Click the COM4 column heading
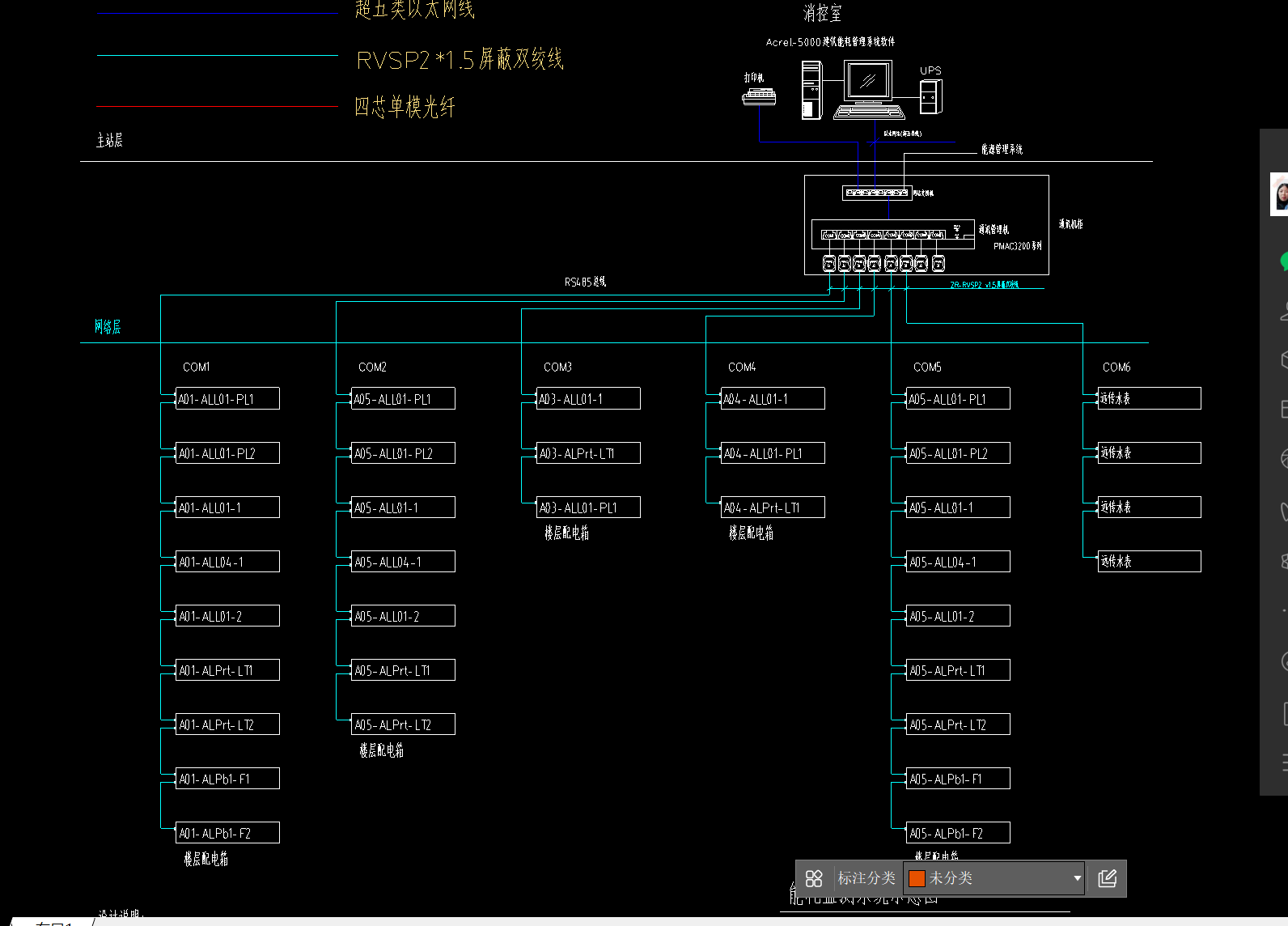This screenshot has width=1288, height=926. (742, 367)
